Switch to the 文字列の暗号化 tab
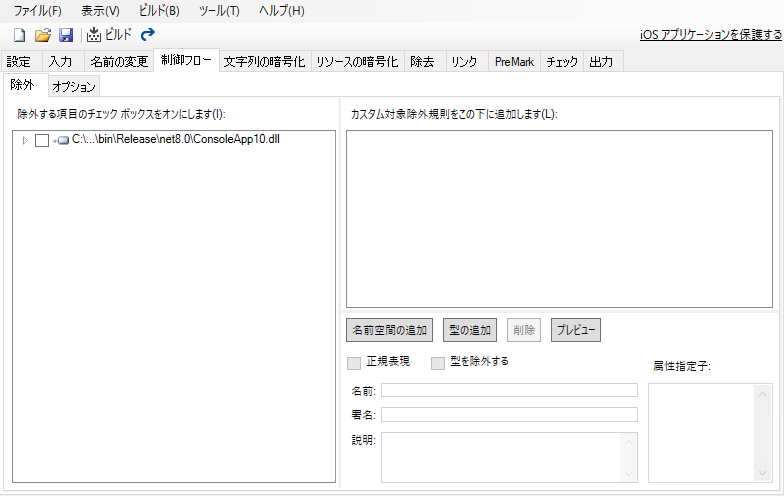The image size is (784, 496). click(264, 62)
